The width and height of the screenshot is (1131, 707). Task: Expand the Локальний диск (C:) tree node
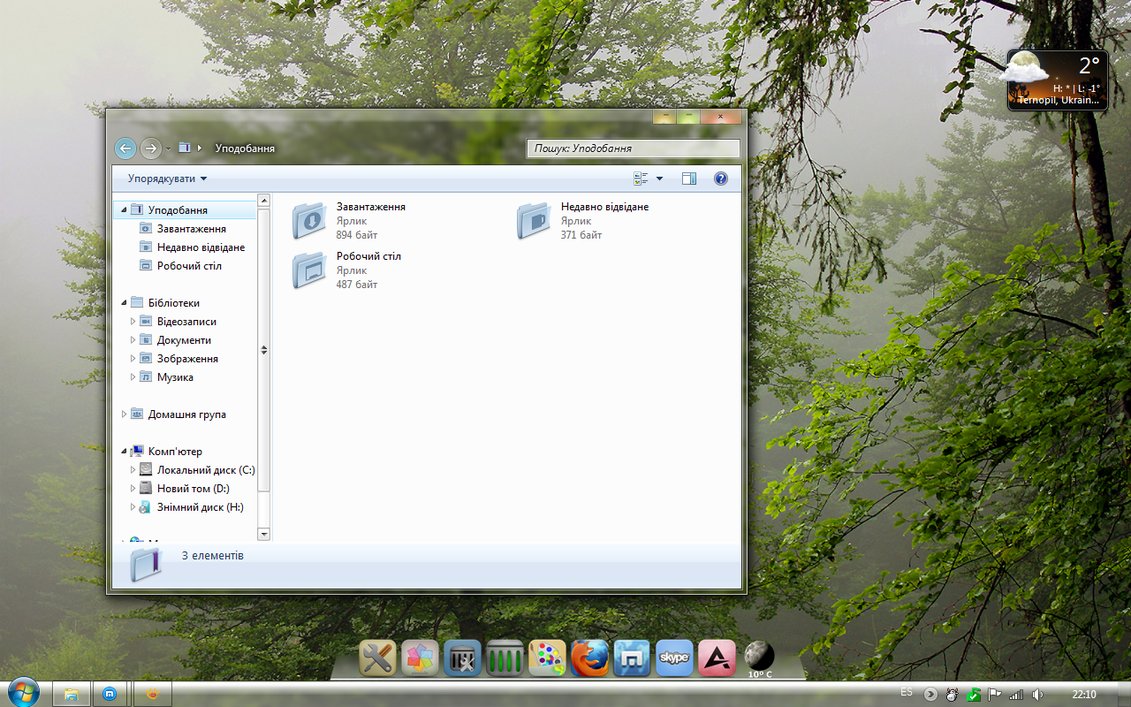(x=133, y=470)
